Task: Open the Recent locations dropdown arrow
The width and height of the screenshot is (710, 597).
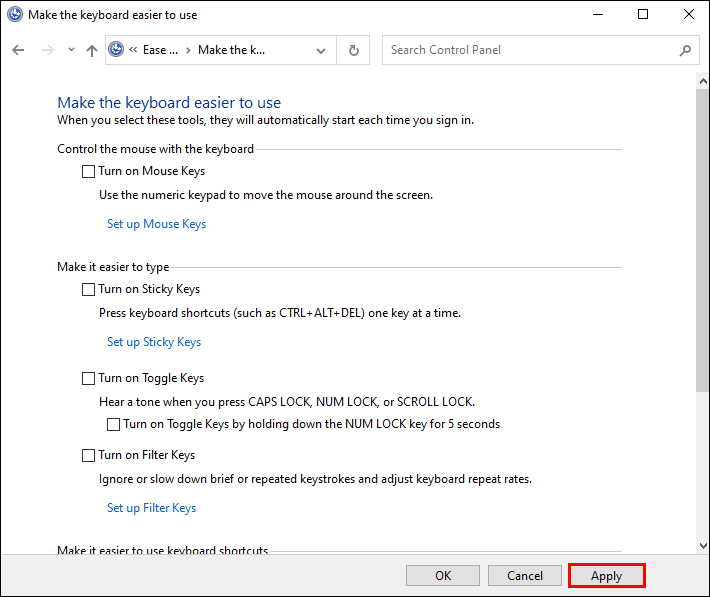Action: point(70,50)
